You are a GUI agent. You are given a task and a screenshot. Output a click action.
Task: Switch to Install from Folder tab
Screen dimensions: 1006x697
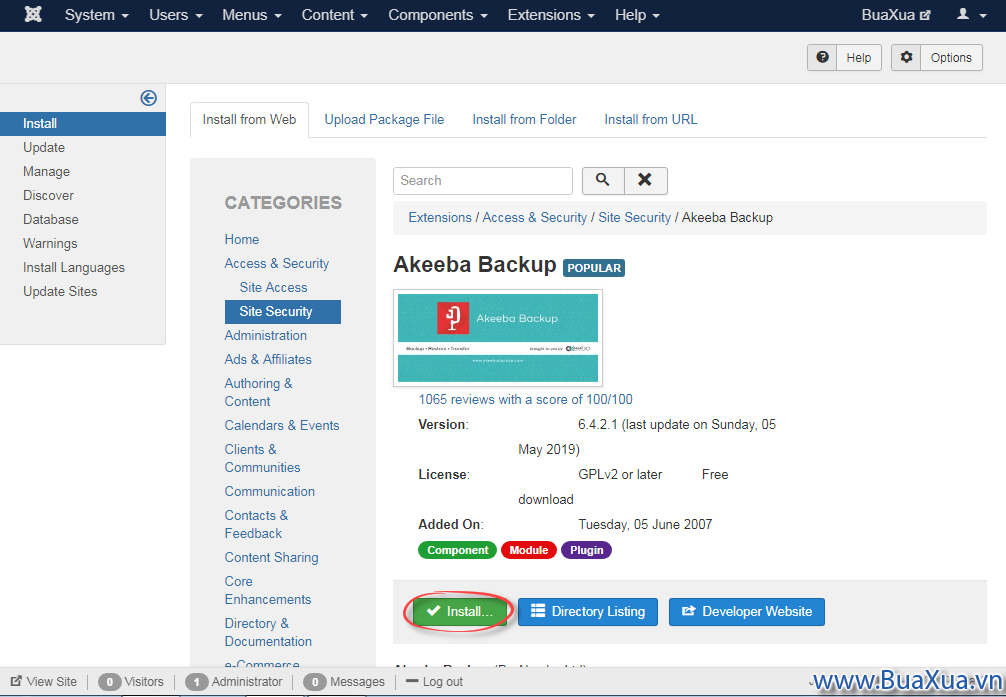pos(524,119)
